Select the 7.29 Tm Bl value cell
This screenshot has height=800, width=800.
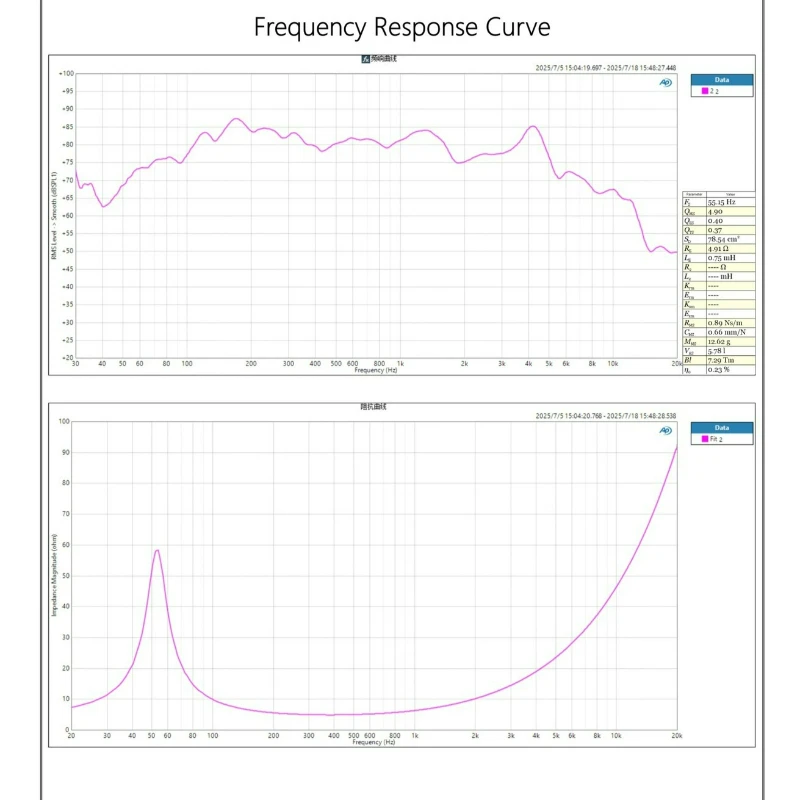click(731, 360)
